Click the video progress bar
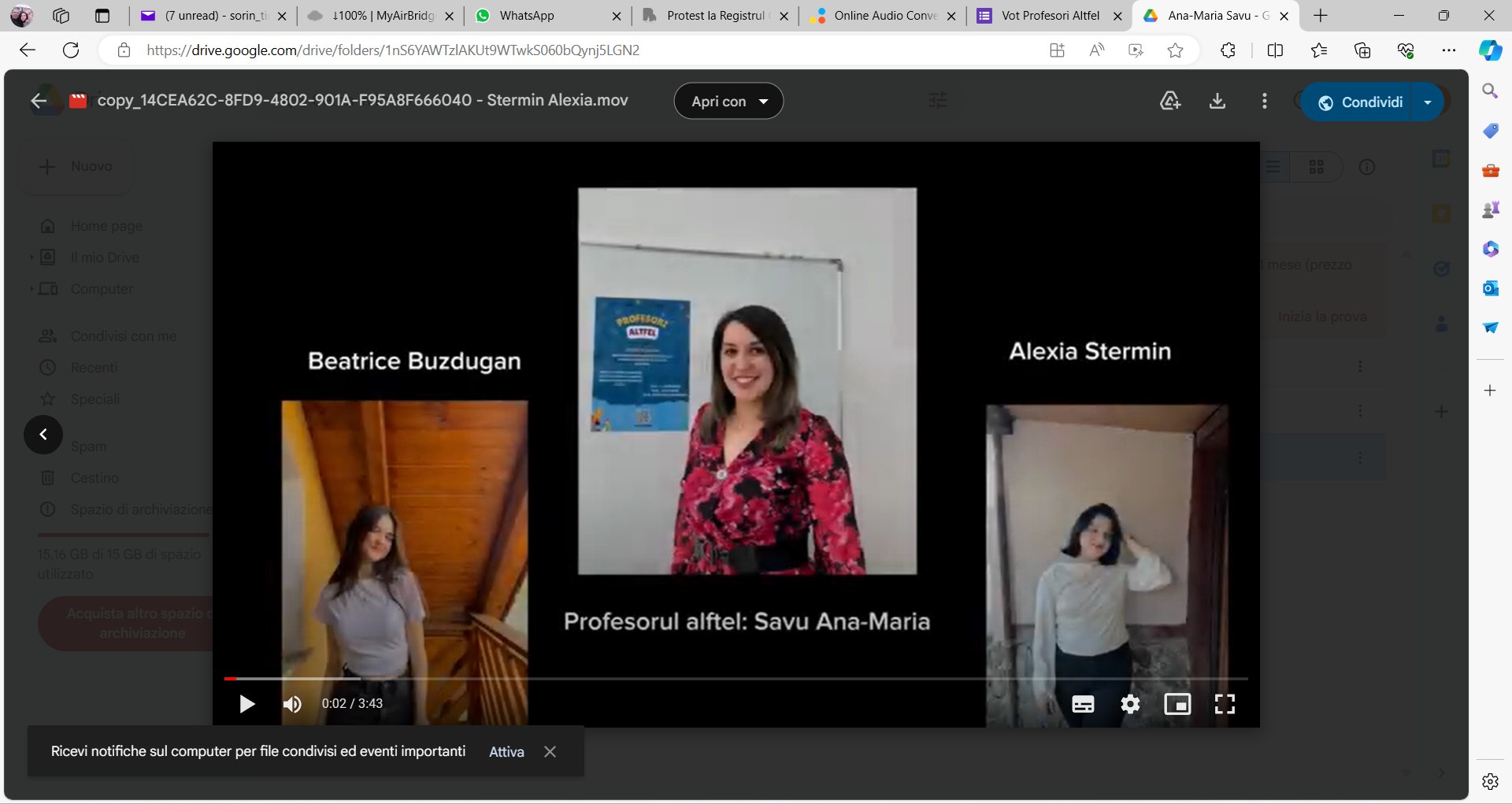This screenshot has height=804, width=1512. 737,678
